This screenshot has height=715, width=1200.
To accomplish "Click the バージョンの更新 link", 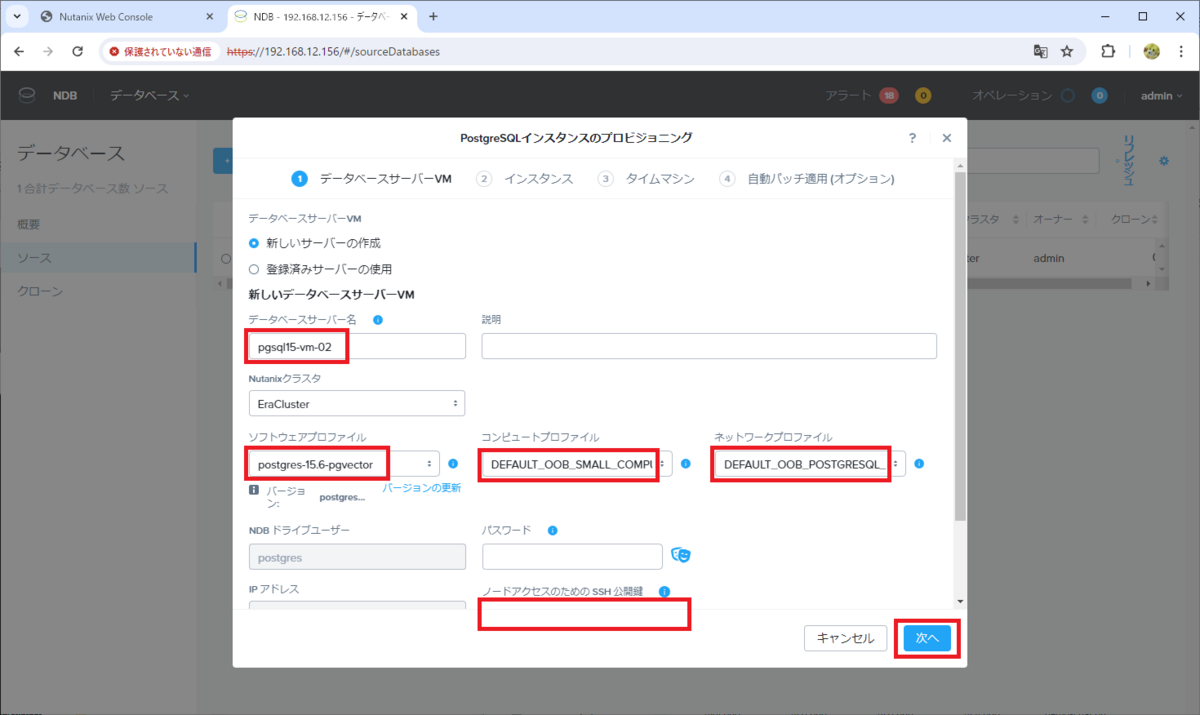I will (422, 488).
